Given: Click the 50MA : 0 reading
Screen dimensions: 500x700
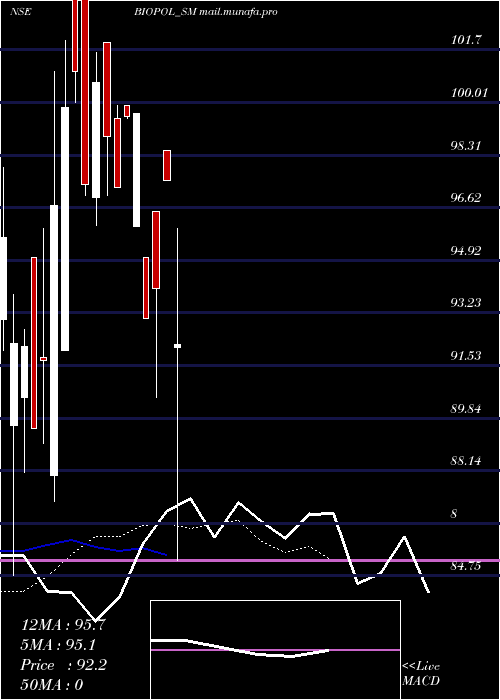Looking at the screenshot, I should coord(52,685).
